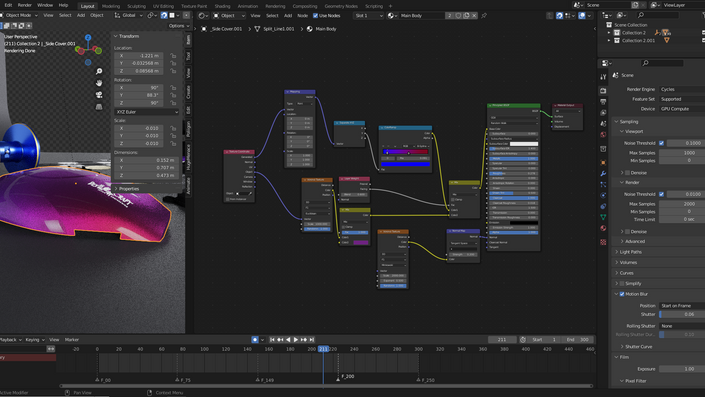Image resolution: width=705 pixels, height=397 pixels.
Task: Open the Physics properties tab icon
Action: coord(603,196)
